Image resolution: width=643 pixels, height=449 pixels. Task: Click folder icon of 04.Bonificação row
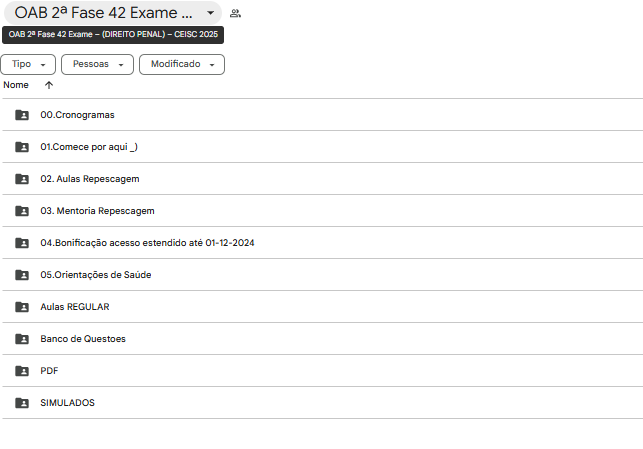click(x=22, y=243)
